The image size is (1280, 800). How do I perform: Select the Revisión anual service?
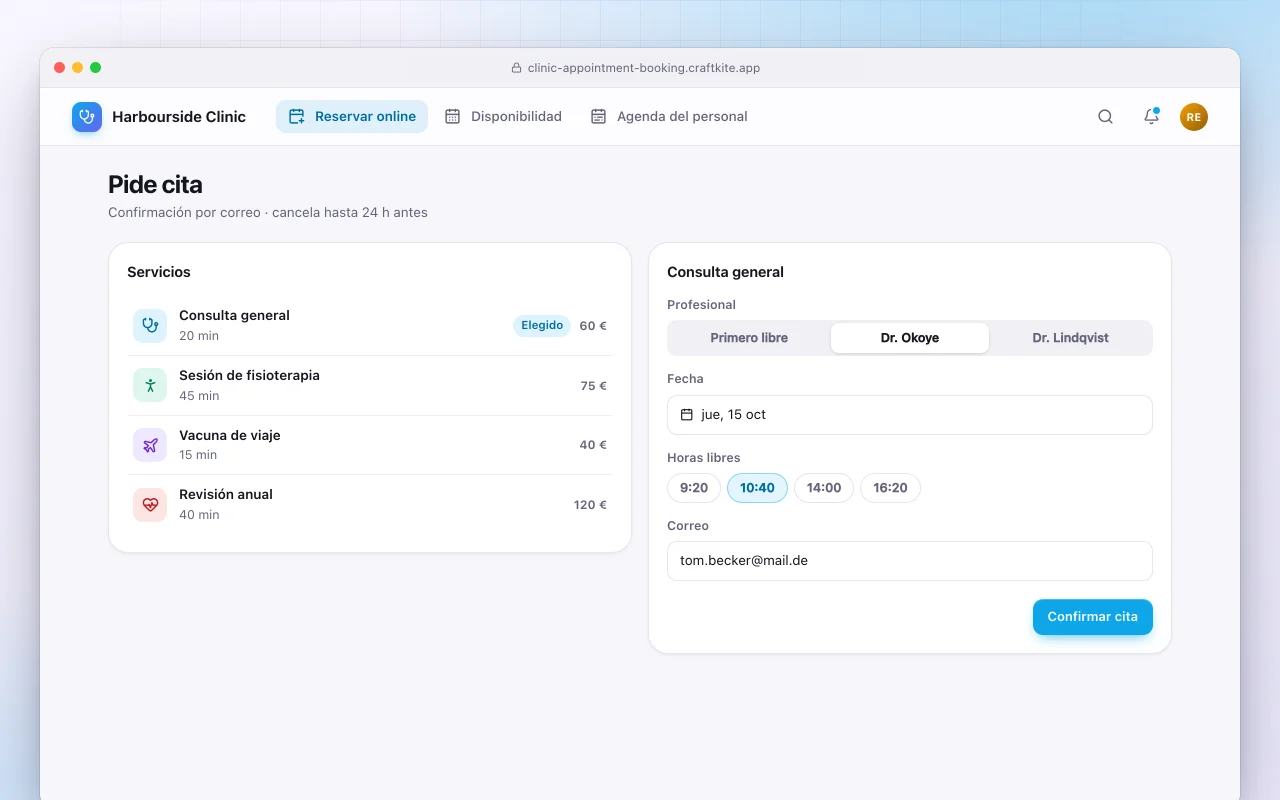tap(370, 505)
